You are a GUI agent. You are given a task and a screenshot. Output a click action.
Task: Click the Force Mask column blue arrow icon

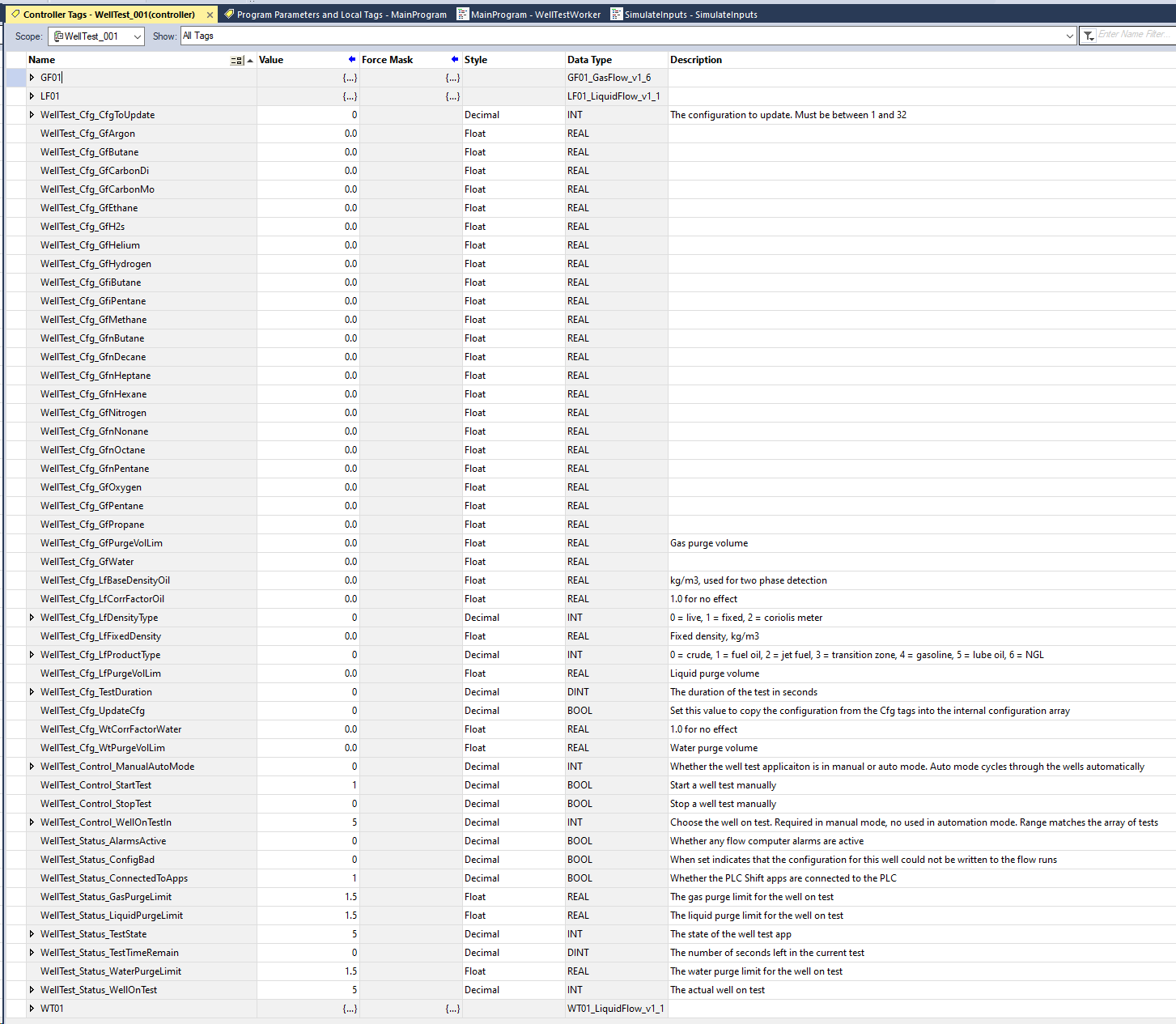(x=454, y=60)
